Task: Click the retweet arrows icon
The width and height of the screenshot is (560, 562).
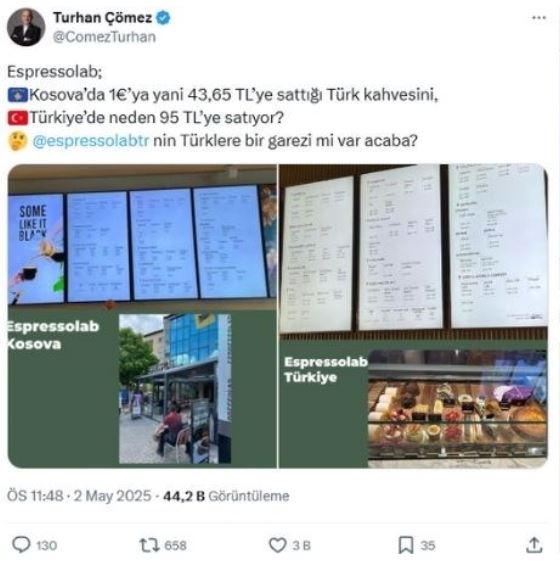Action: (149, 545)
